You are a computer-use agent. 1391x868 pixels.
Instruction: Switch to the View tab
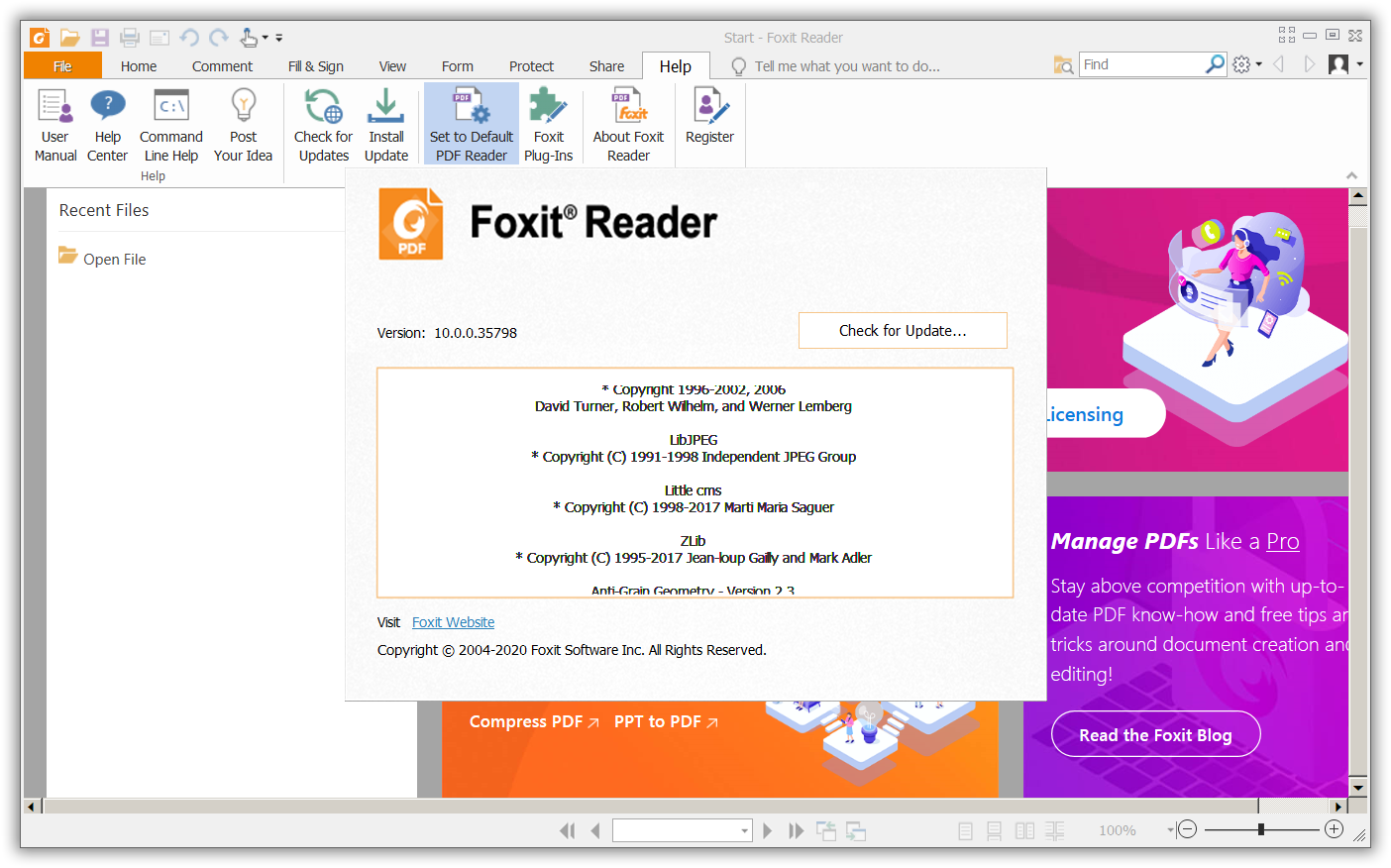[x=392, y=66]
